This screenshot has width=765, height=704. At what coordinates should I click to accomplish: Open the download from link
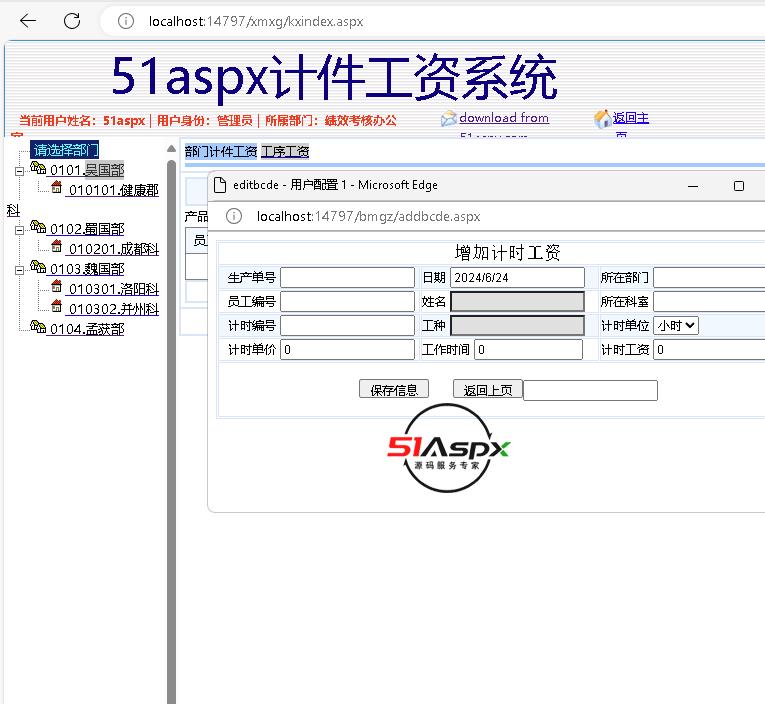point(504,118)
